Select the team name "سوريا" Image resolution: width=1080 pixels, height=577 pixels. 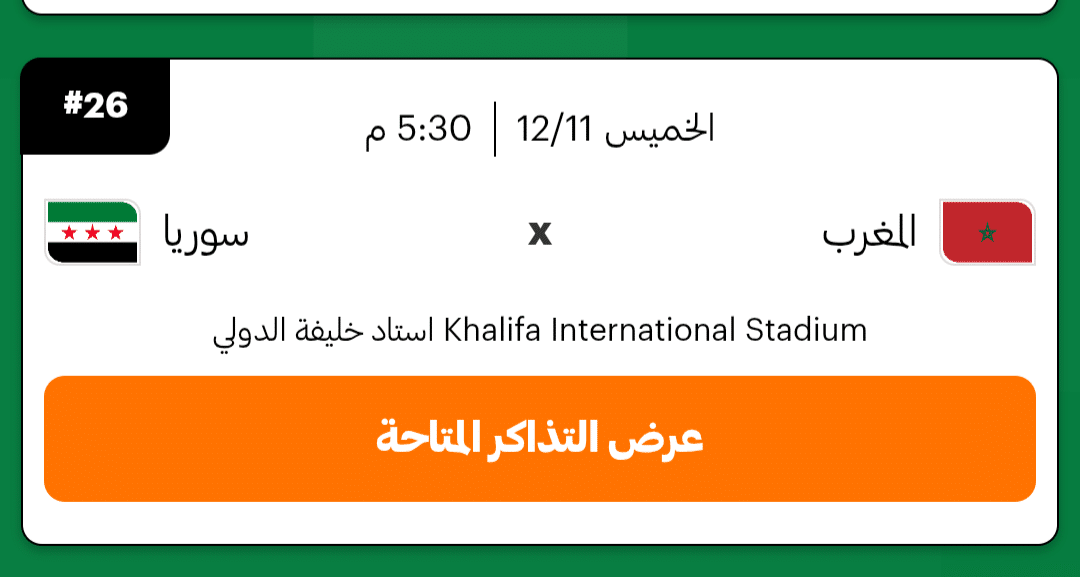(207, 234)
